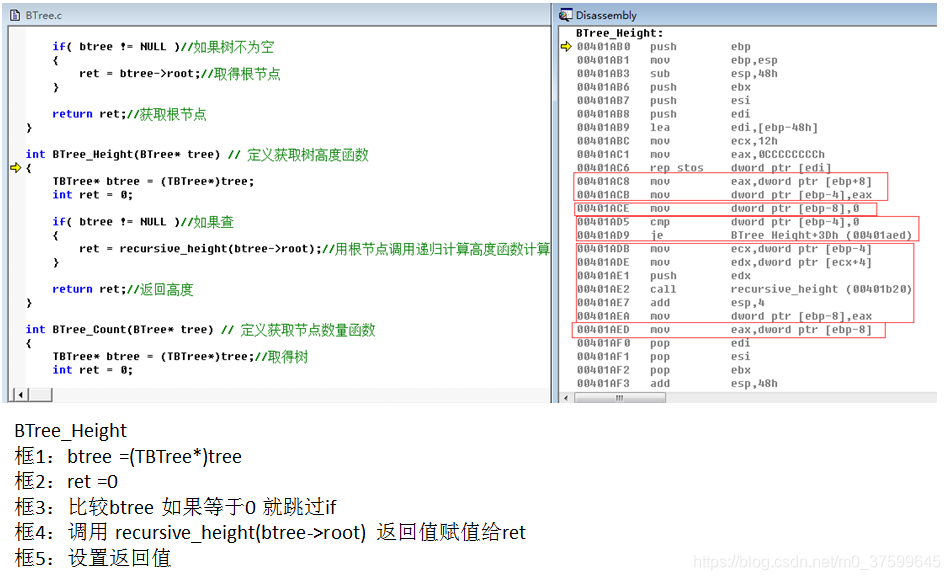This screenshot has height=580, width=950.
Task: Click disassembly line 00401ADB mov ecx,[ebp-4]
Action: (724, 248)
